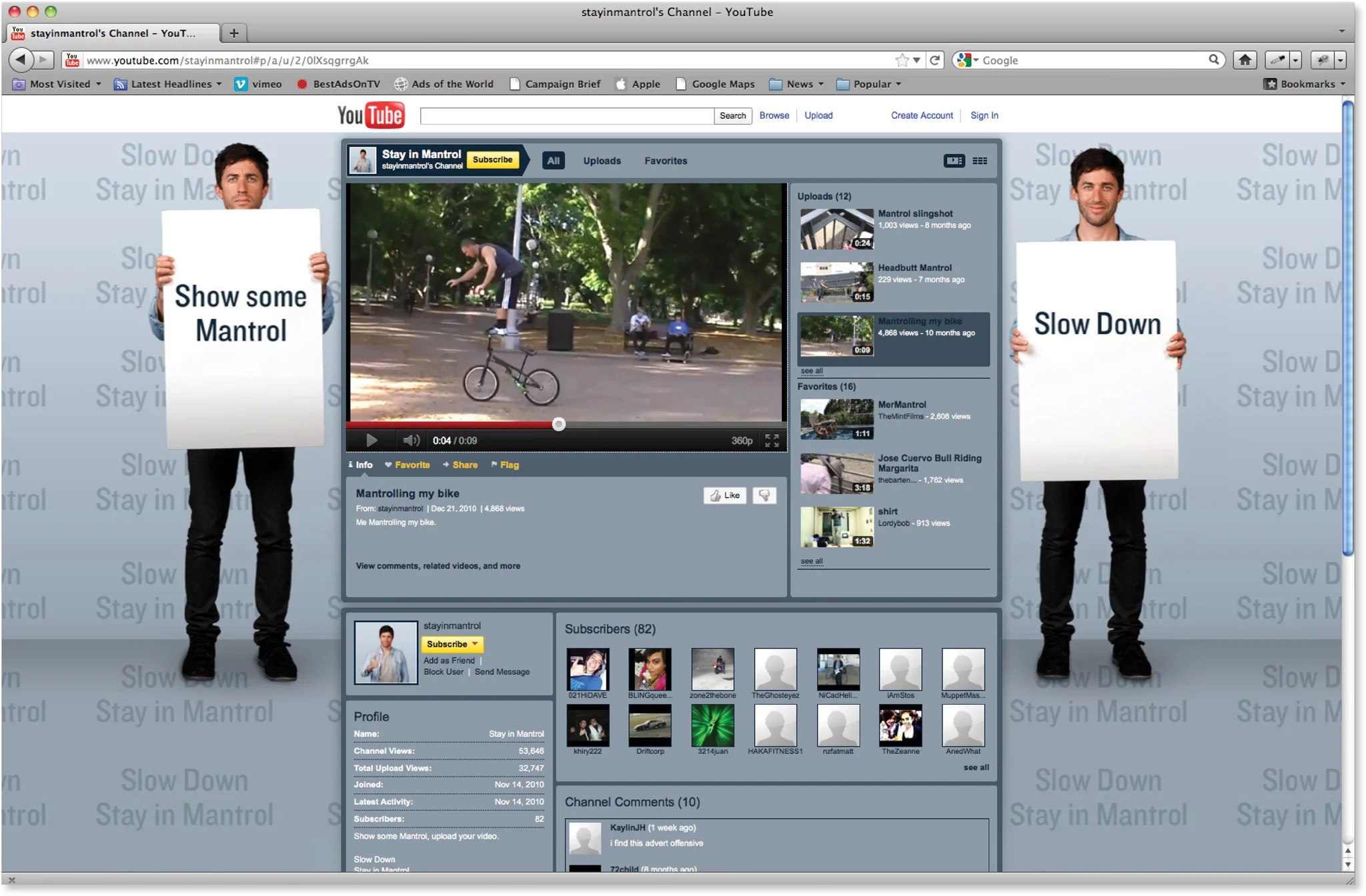This screenshot has height=896, width=1366.
Task: Open subscriber Driftcorp avatar
Action: point(650,725)
